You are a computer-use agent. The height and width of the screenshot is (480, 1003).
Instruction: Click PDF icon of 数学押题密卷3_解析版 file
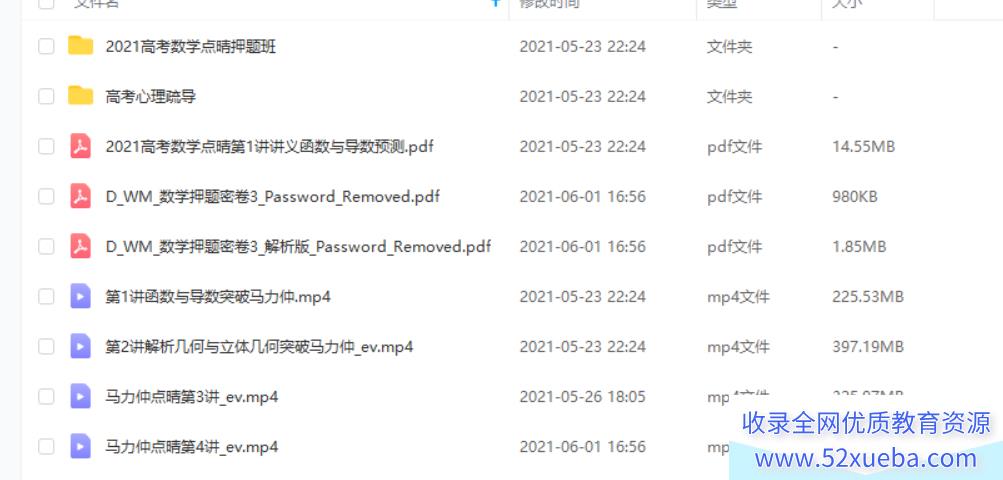81,246
